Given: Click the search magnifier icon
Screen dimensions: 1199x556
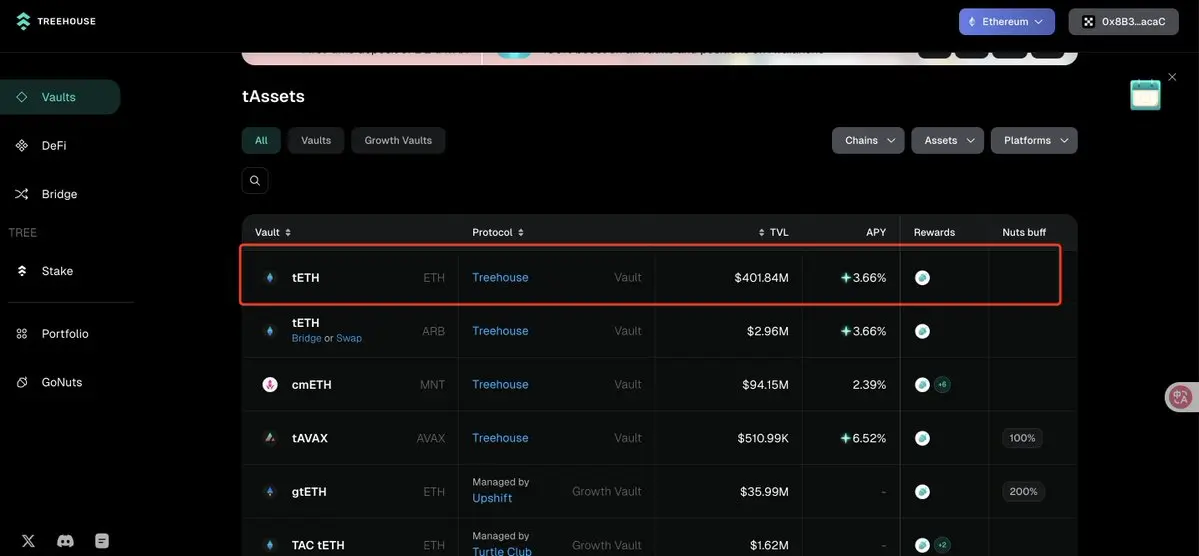Looking at the screenshot, I should pyautogui.click(x=255, y=180).
